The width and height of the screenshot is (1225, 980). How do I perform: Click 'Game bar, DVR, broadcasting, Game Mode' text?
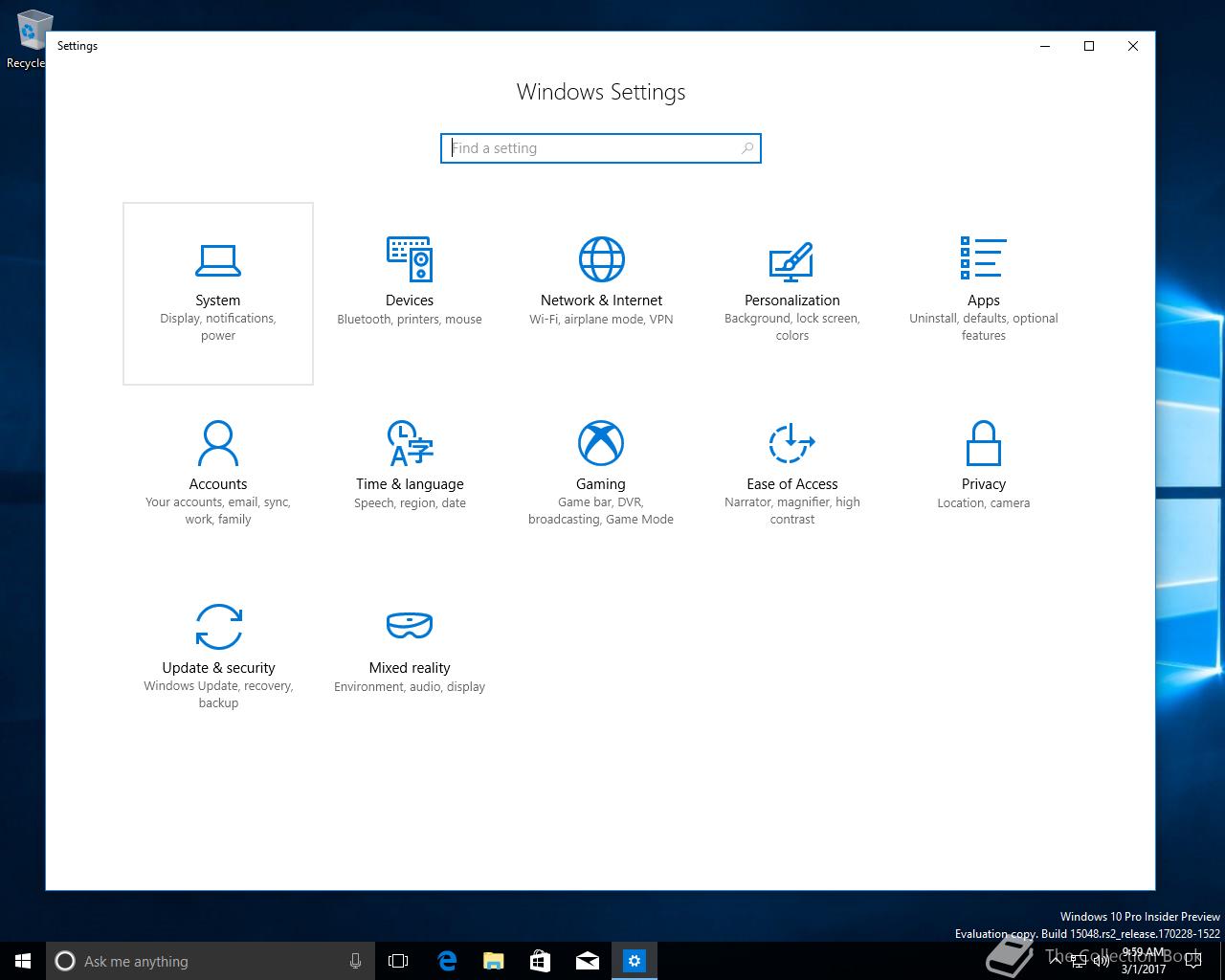pos(601,511)
